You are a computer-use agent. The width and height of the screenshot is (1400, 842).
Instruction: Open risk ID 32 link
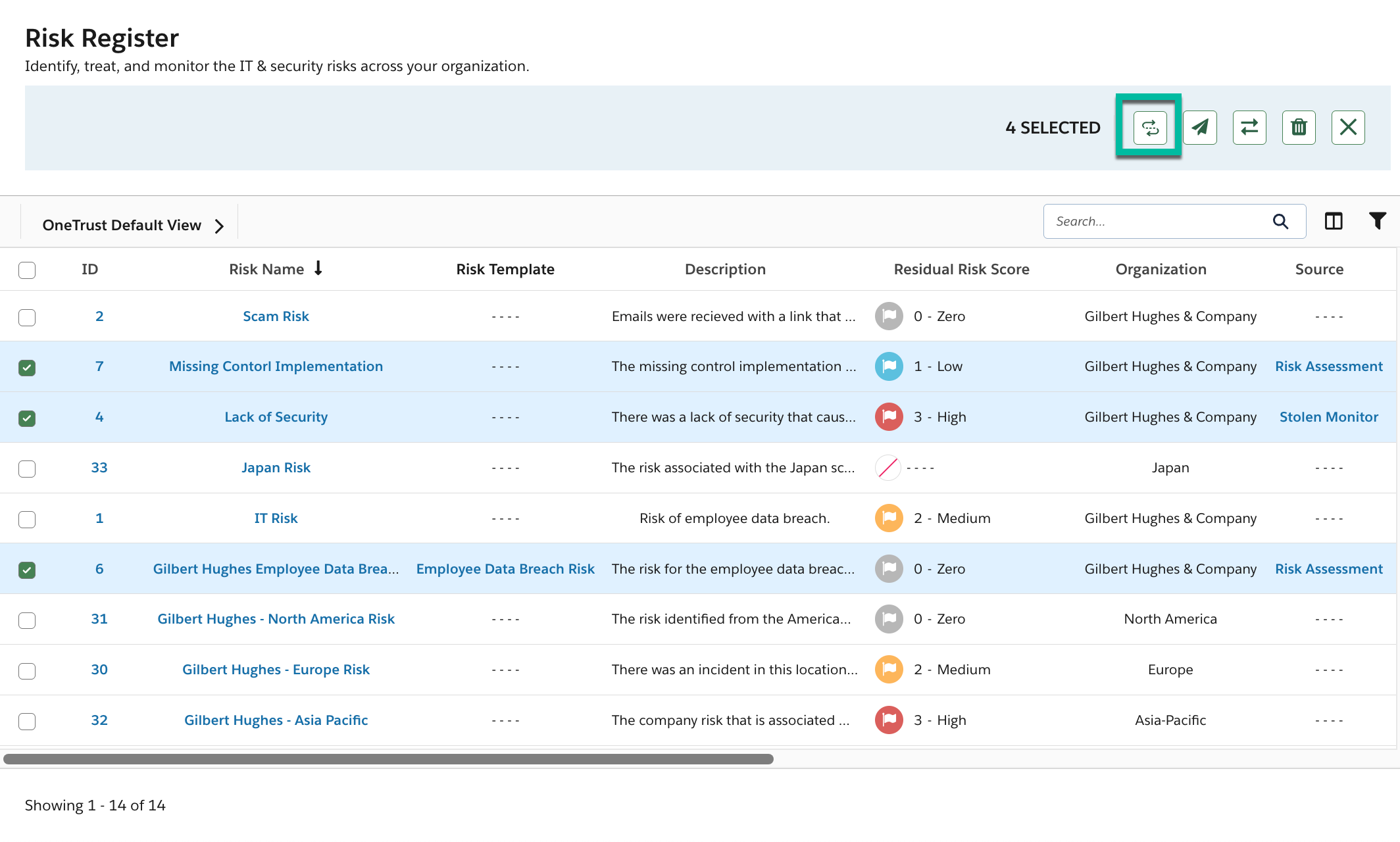(99, 720)
